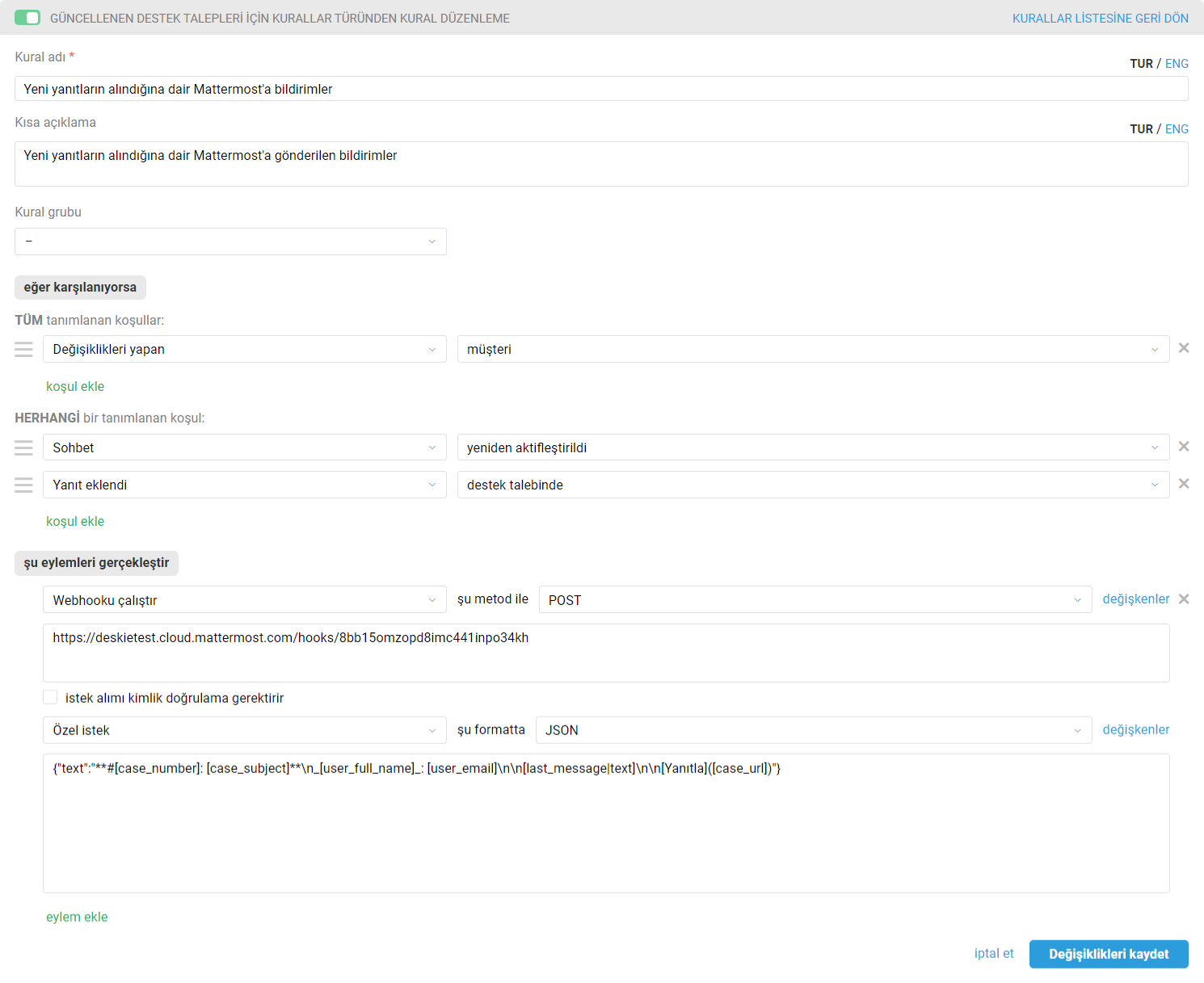Open the Yanıt eklendi condition dropdown
The height and width of the screenshot is (983, 1204).
[x=245, y=485]
